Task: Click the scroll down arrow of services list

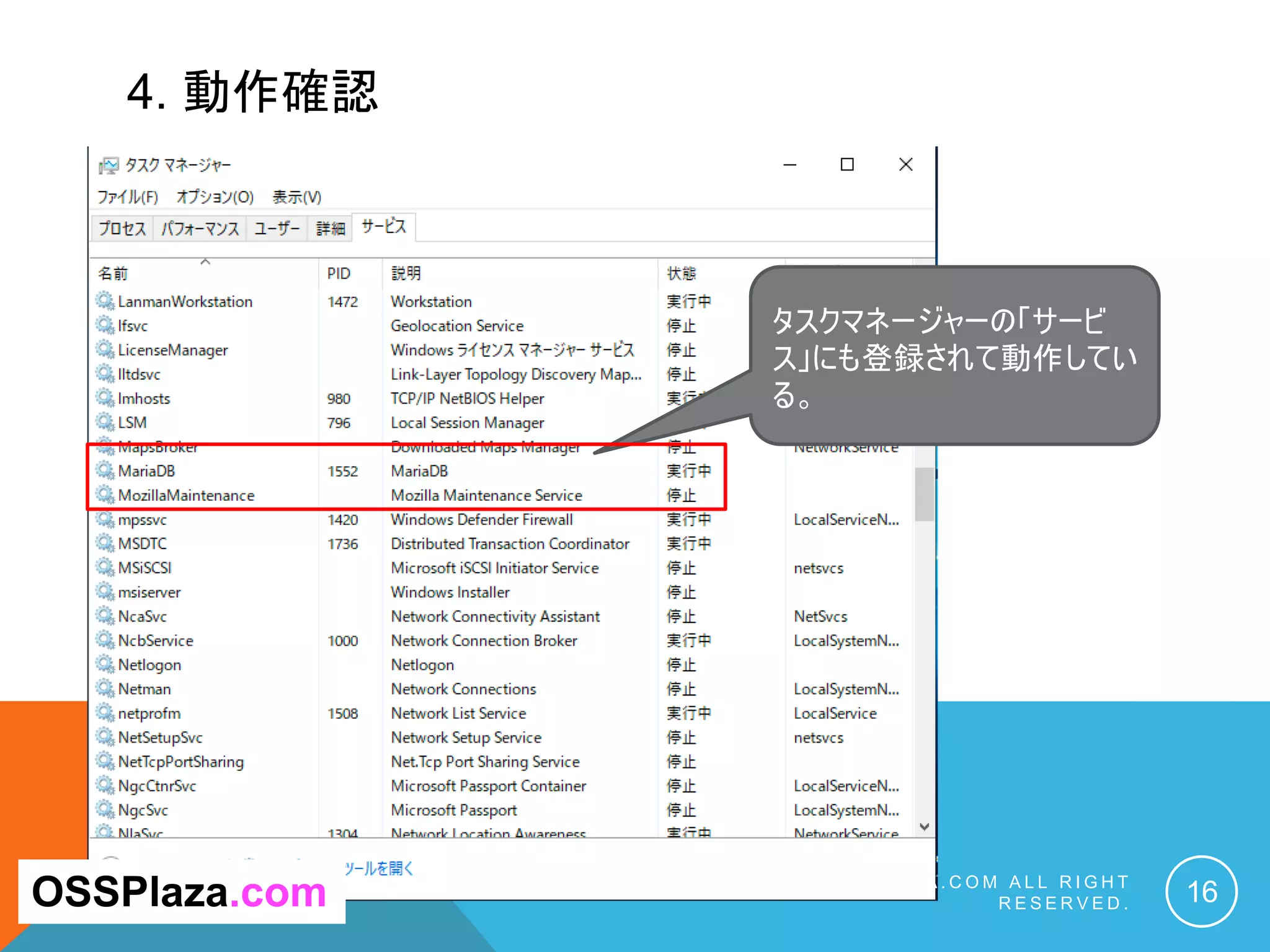Action: 924,827
